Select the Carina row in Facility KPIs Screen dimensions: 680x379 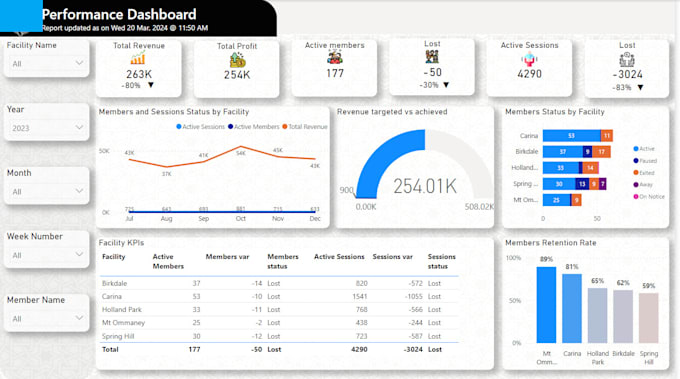(279, 297)
